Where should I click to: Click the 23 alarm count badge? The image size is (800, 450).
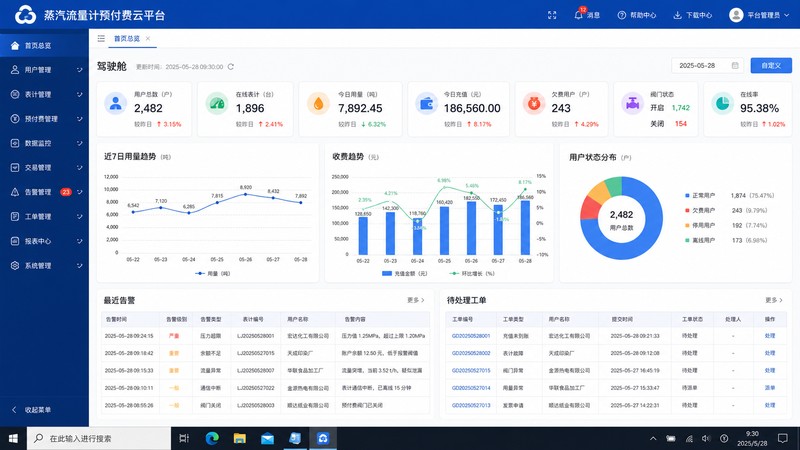click(66, 192)
